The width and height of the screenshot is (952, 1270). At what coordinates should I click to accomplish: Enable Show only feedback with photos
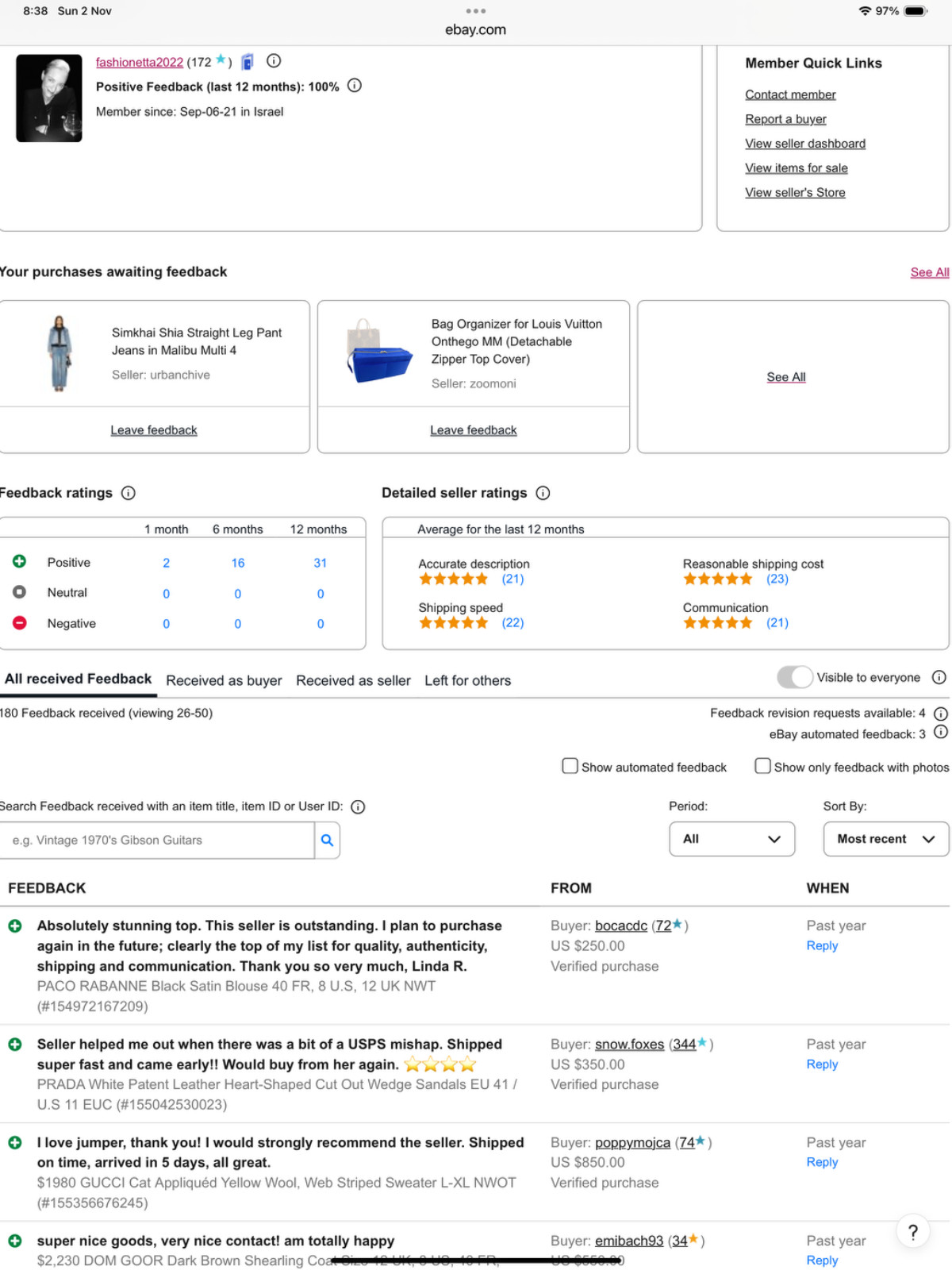click(x=762, y=766)
